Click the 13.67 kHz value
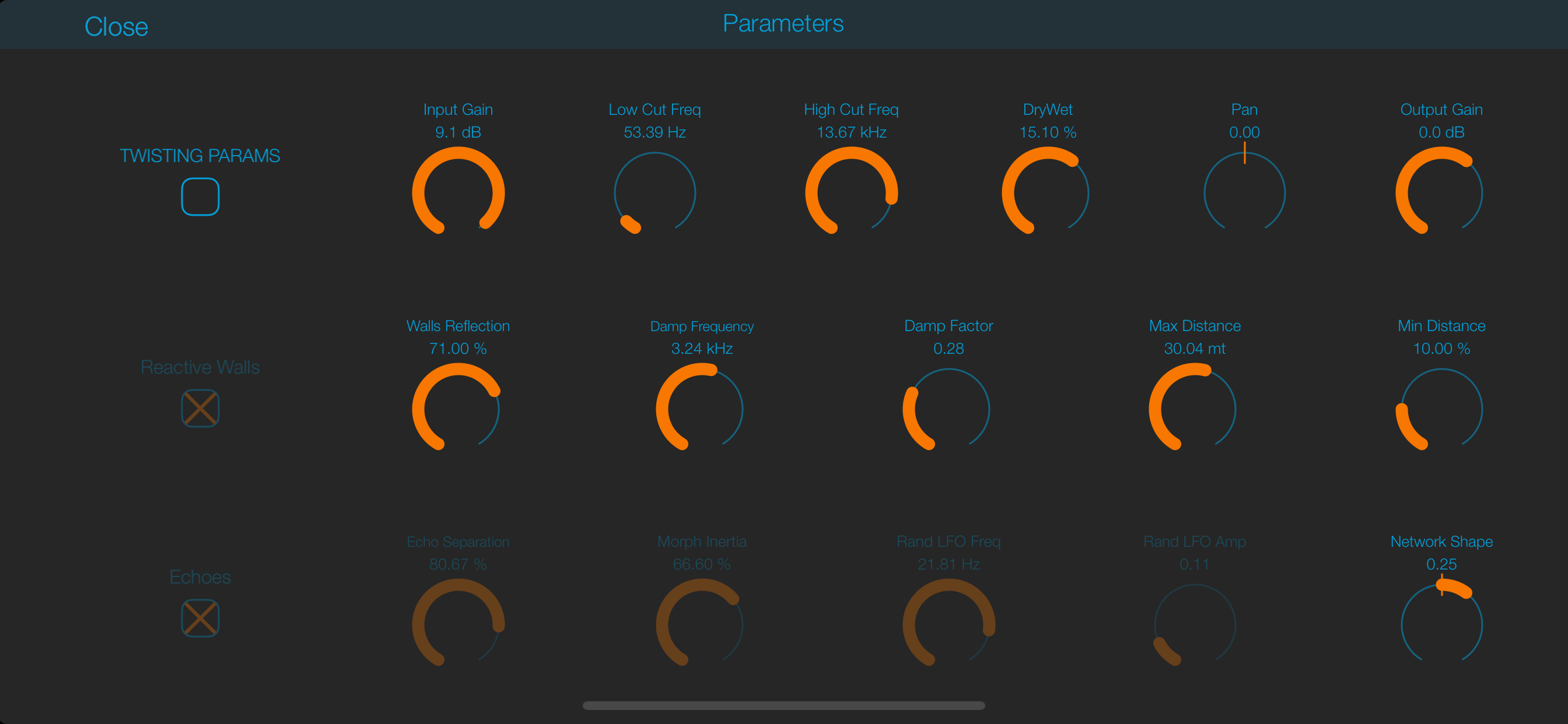Screen dimensions: 1568x724 click(x=852, y=132)
